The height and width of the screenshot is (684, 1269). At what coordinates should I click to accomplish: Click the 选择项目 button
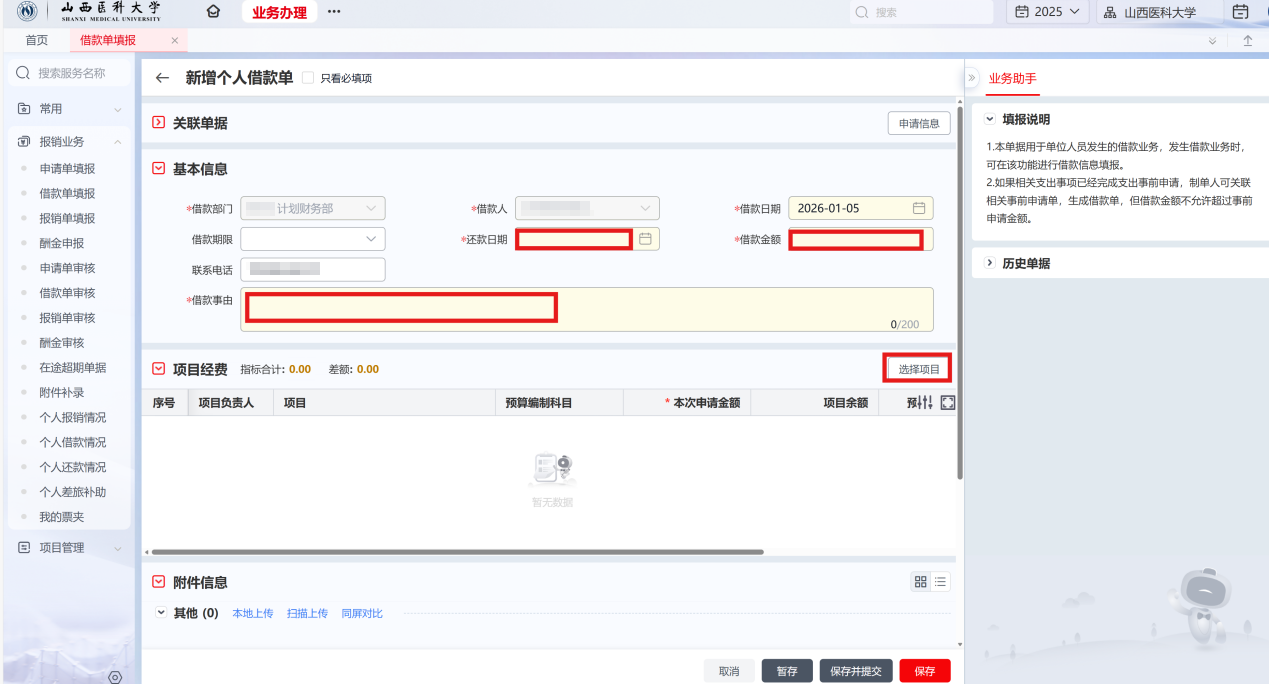point(918,369)
